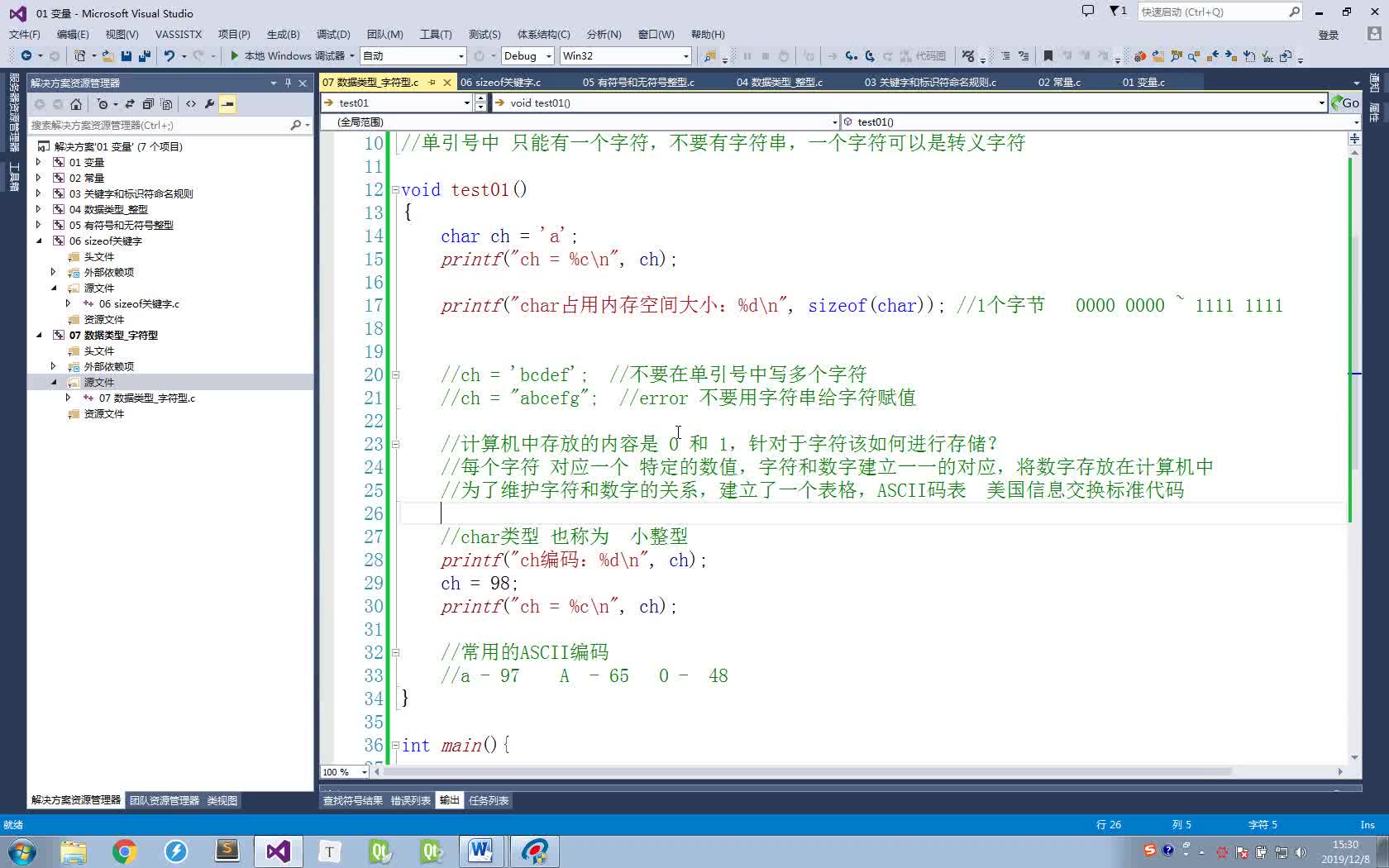This screenshot has height=868, width=1389.
Task: Select the 03 关键字和标识符命名规则 project
Action: 131,193
